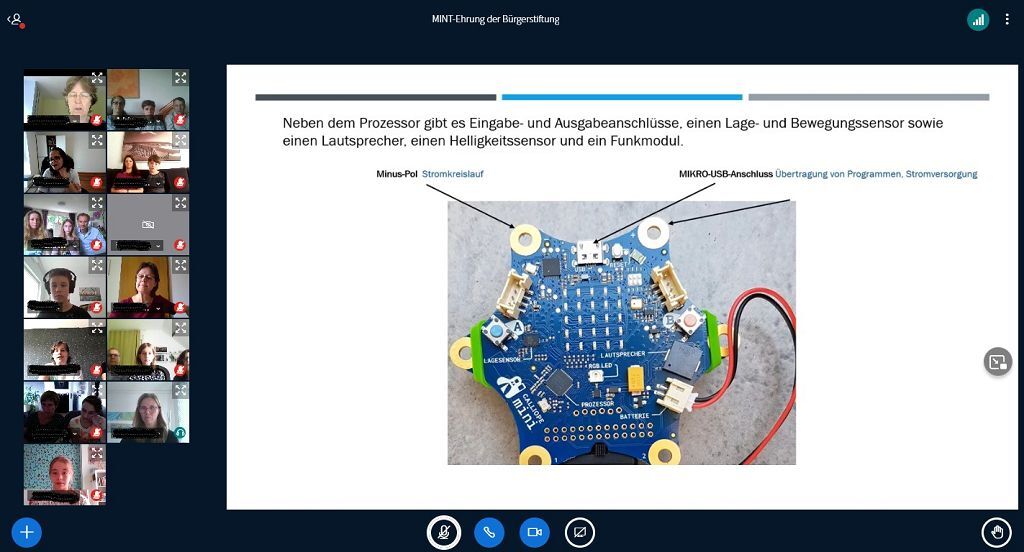
Task: Fullscreen the top-left webcam tile
Action: tap(97, 77)
